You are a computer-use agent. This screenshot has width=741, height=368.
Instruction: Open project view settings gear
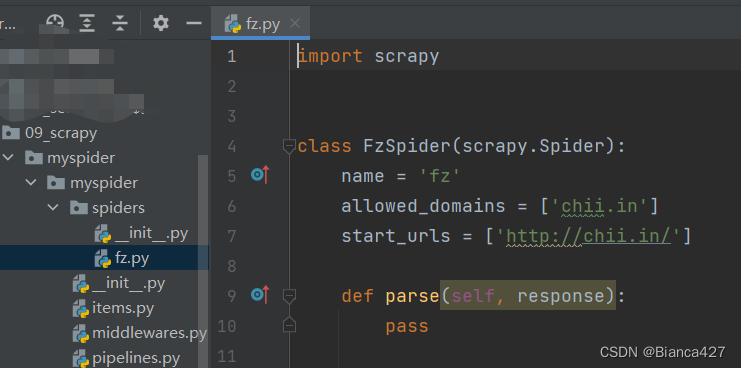pos(161,22)
